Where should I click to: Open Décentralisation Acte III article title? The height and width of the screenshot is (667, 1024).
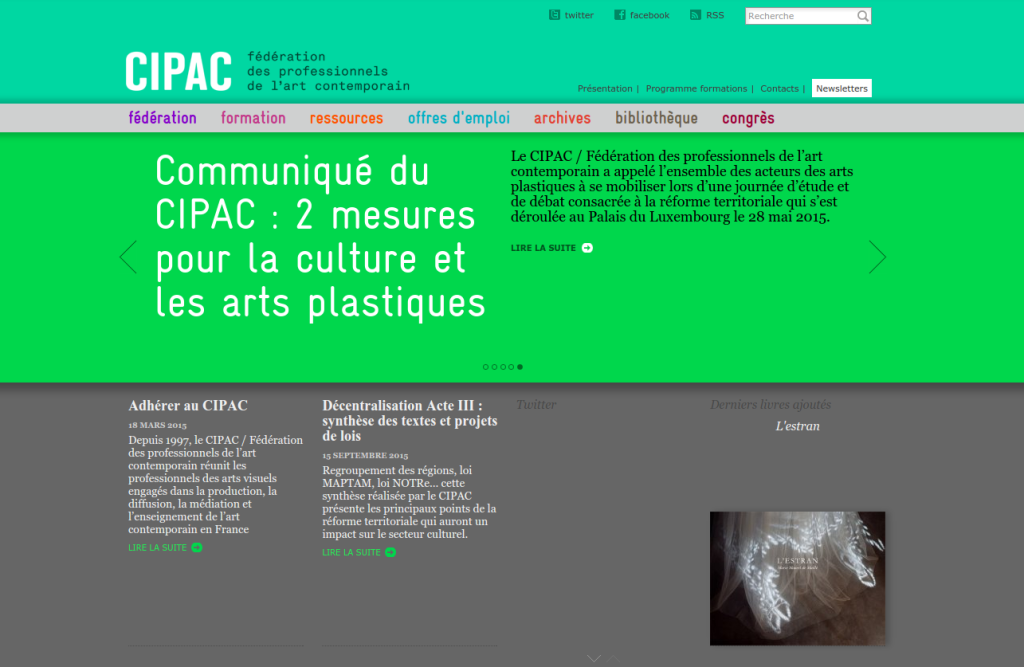409,421
